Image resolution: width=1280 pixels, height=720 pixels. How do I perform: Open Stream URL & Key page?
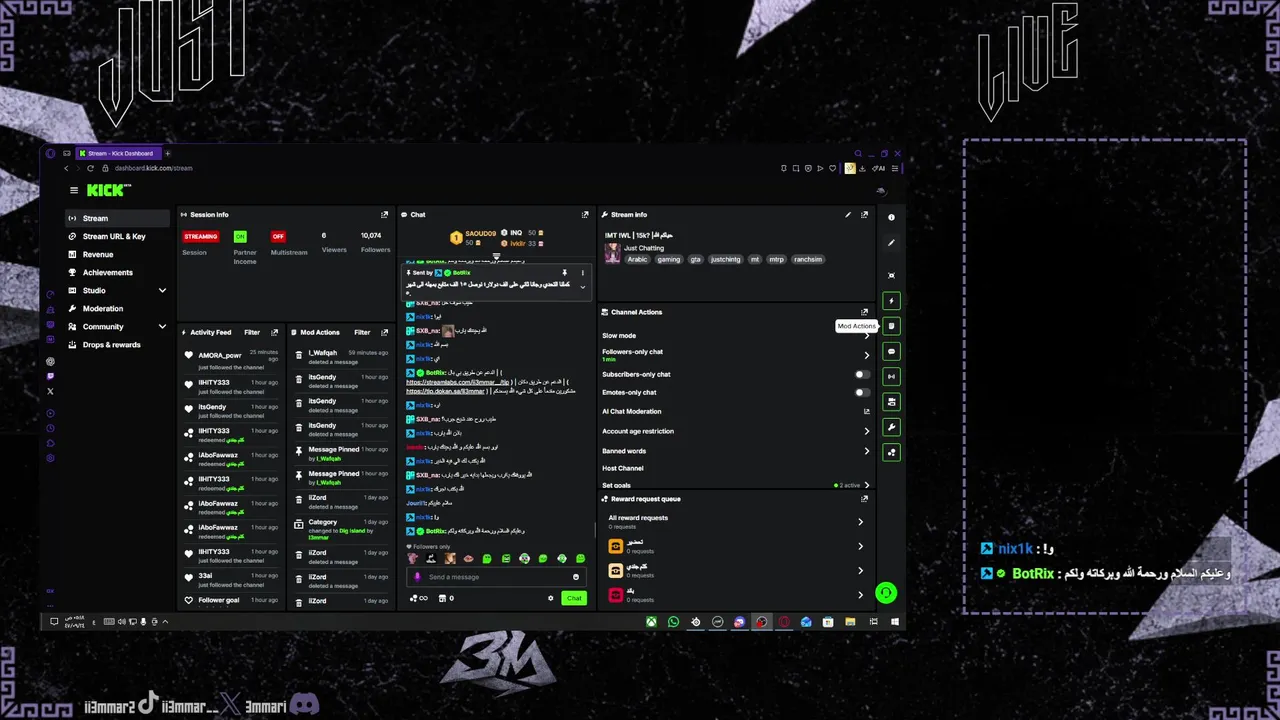118,236
